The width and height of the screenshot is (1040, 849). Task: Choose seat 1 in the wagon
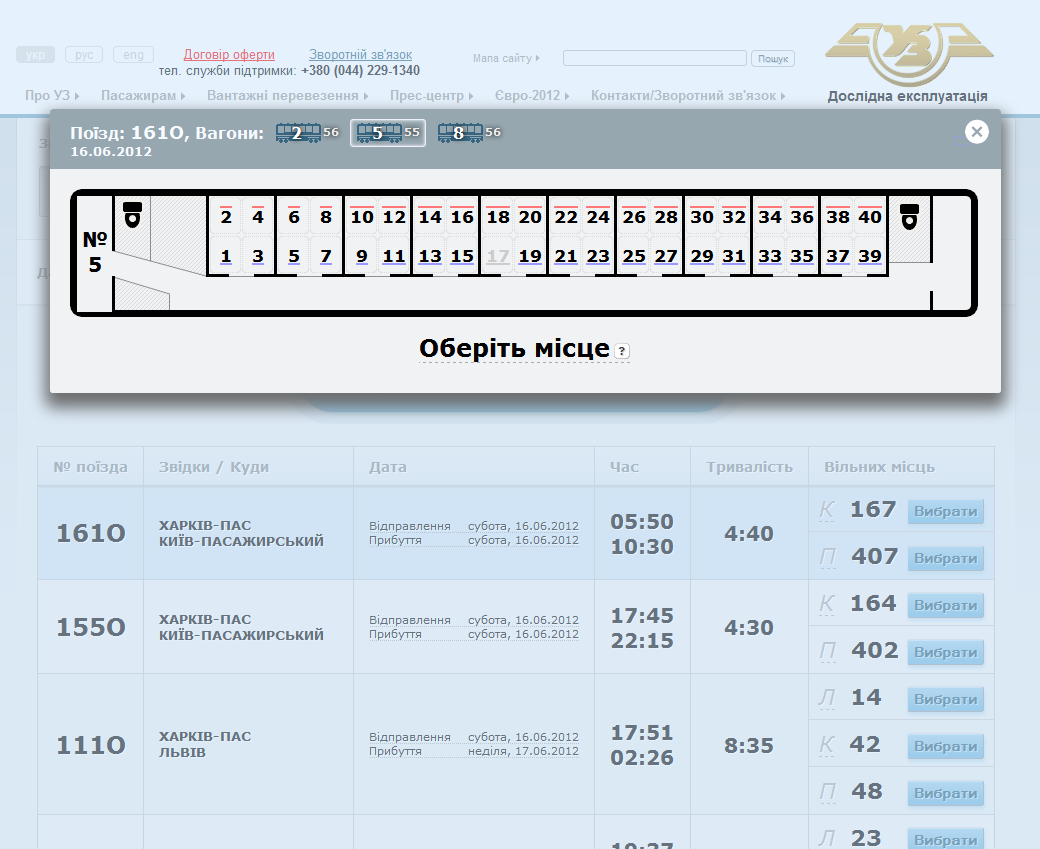pos(226,257)
